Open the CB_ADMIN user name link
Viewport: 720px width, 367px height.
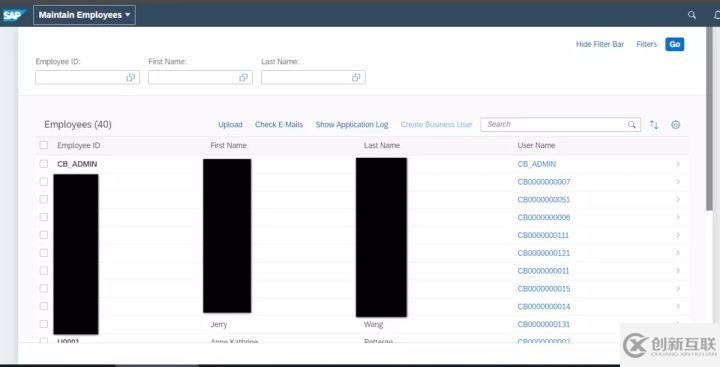pos(537,164)
